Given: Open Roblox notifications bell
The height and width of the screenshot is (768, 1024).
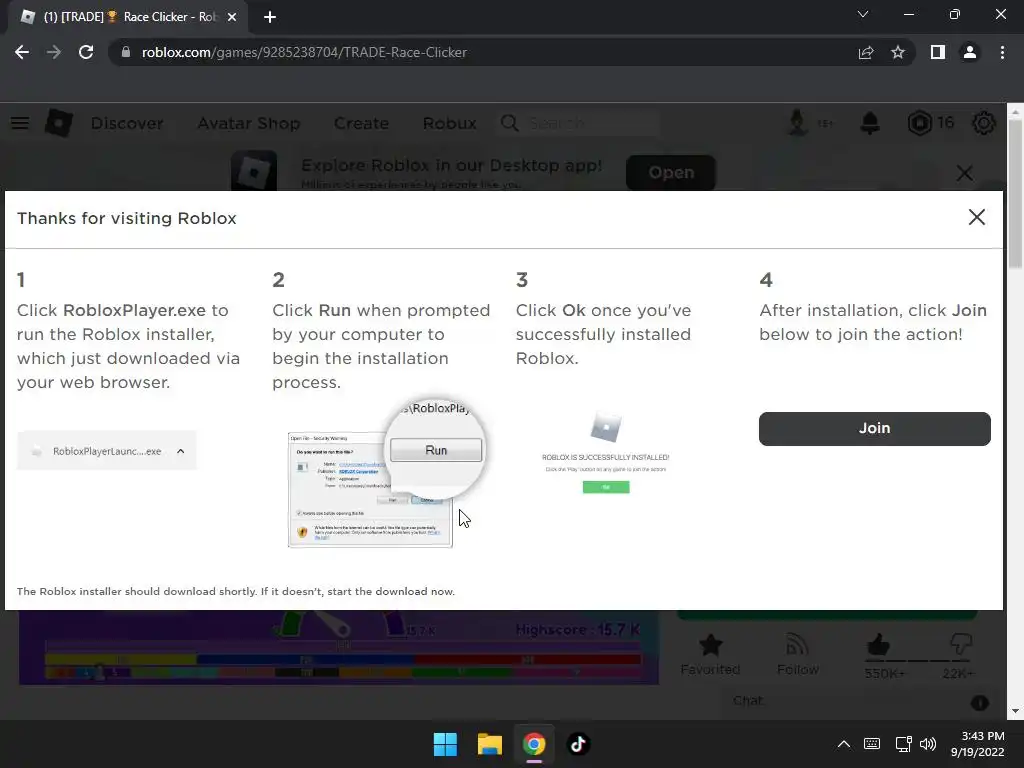Looking at the screenshot, I should coord(870,123).
